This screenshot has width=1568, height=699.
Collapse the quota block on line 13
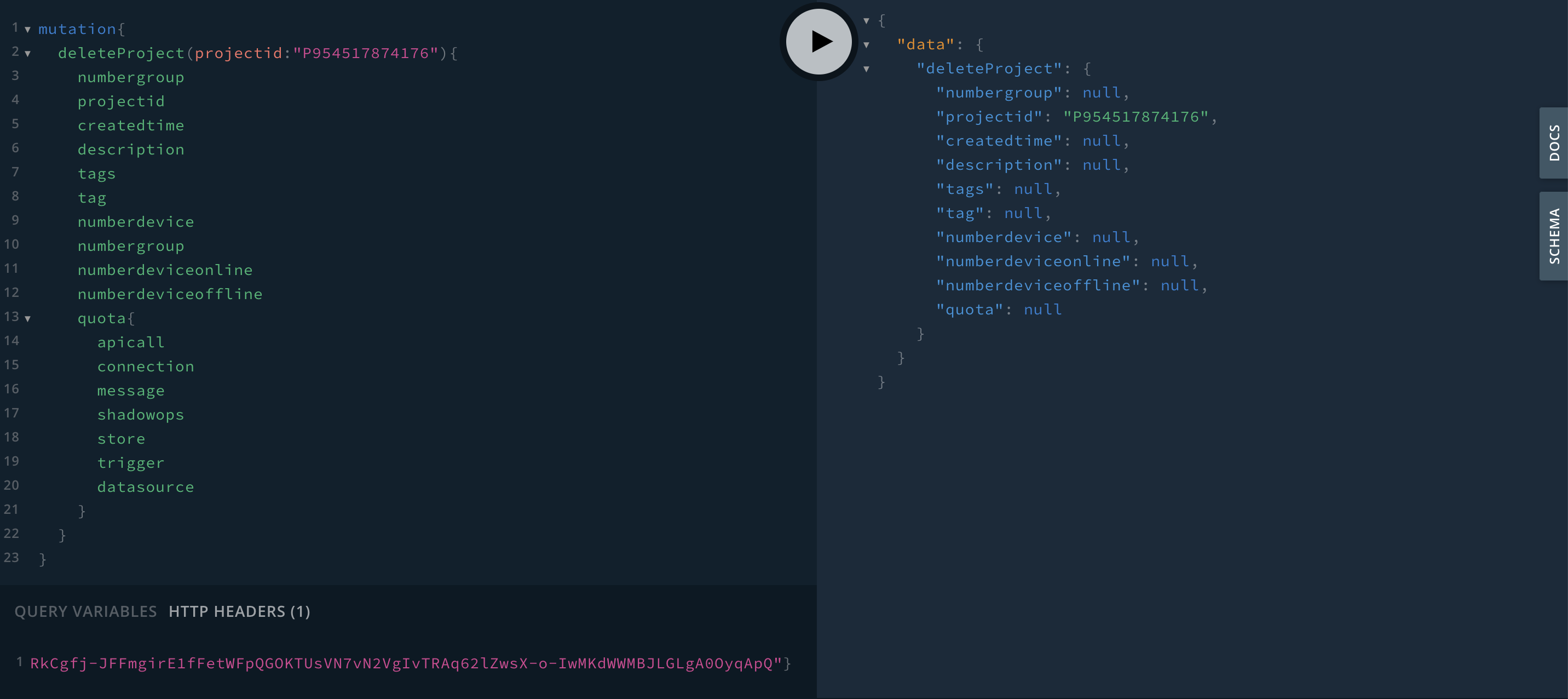point(27,318)
